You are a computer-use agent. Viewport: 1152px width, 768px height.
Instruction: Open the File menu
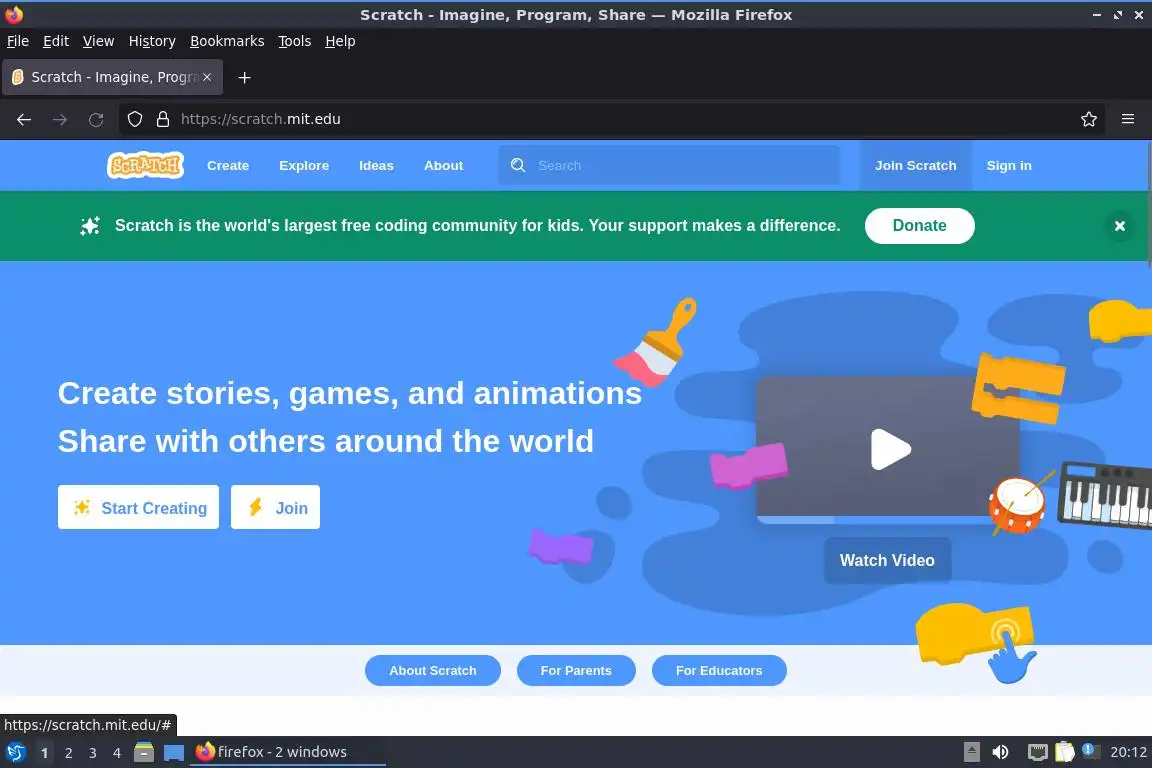[x=18, y=41]
